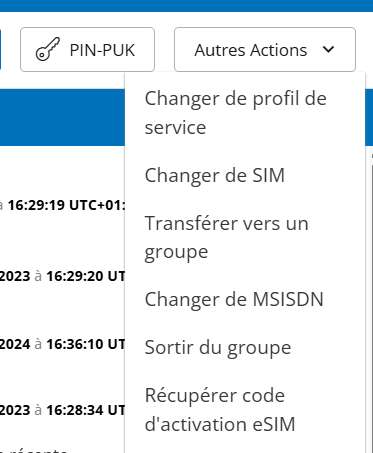Click the 2023 à 16:29:20 timestamp
The image size is (373, 453).
coord(62,276)
